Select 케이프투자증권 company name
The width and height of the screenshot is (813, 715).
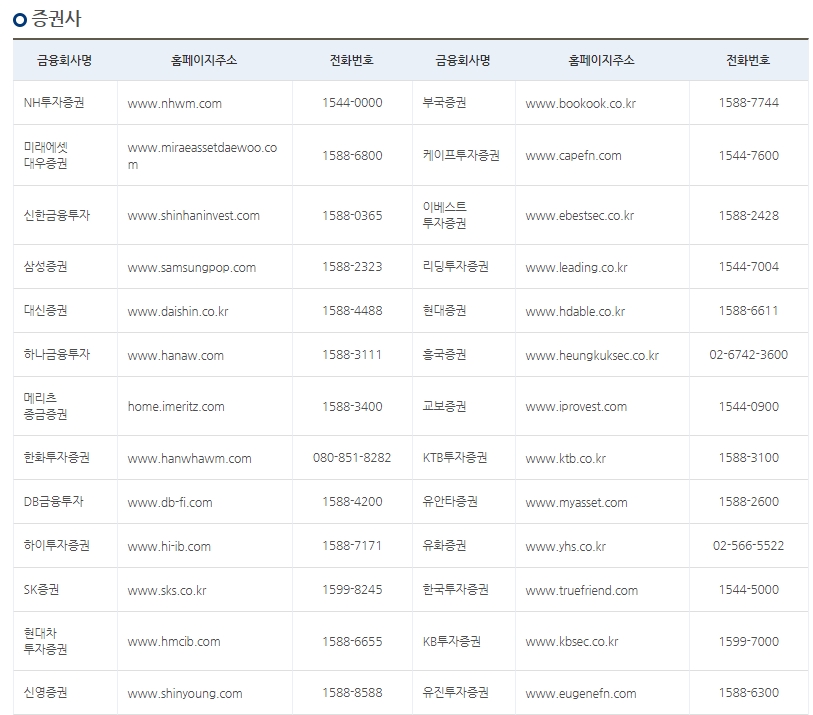tap(461, 156)
